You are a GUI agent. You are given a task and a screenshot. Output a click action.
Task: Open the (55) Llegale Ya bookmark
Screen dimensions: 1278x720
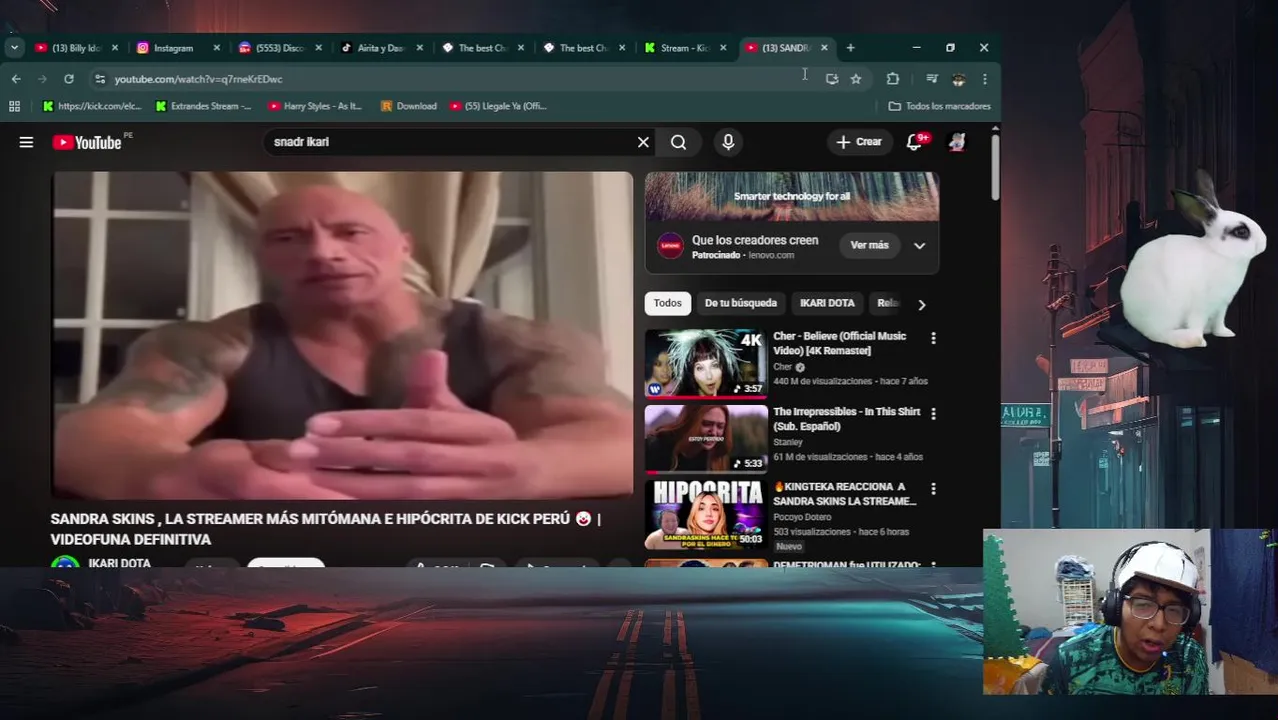[499, 106]
